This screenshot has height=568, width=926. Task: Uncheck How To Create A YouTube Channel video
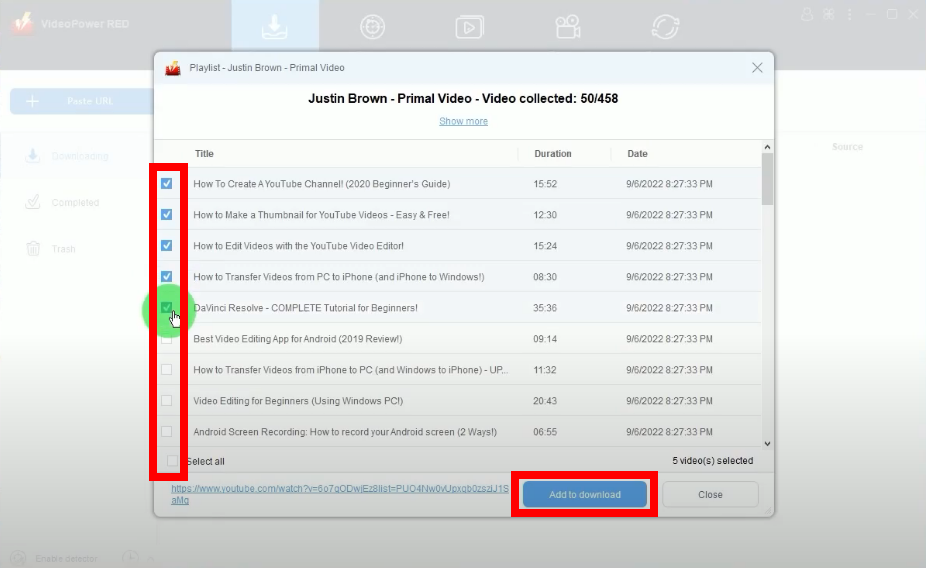click(167, 184)
